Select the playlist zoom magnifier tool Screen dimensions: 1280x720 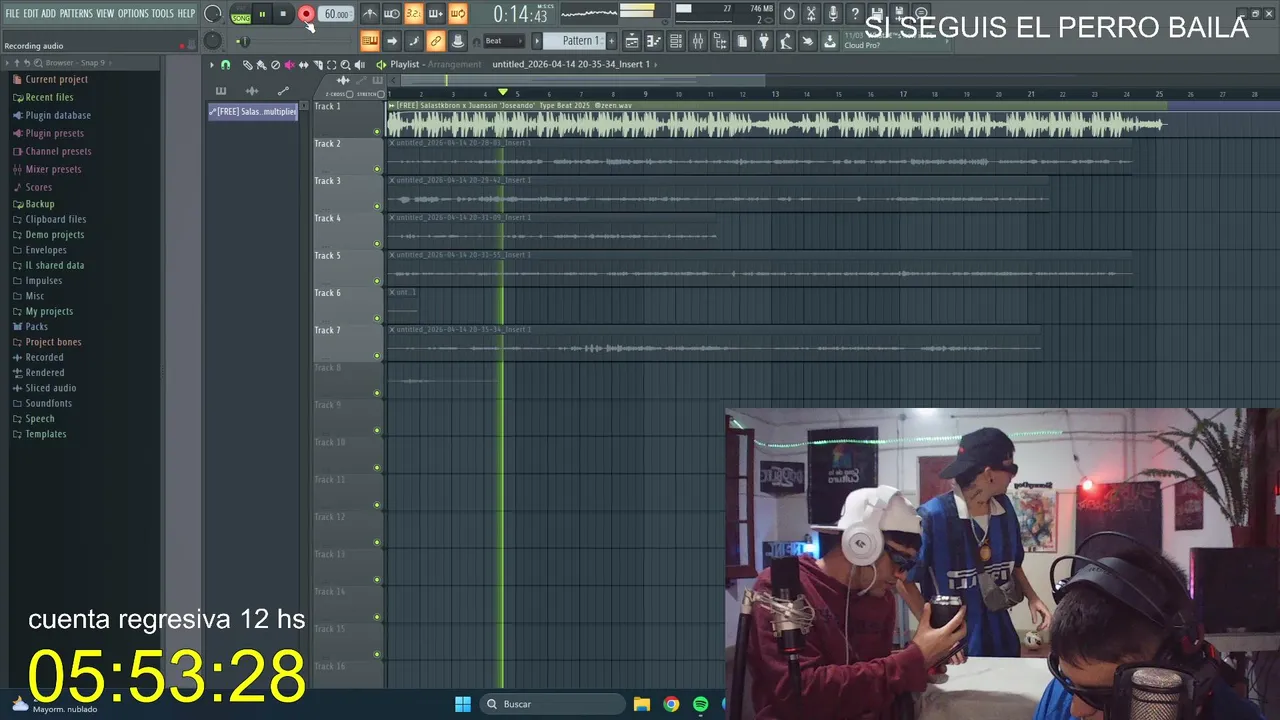[x=345, y=65]
